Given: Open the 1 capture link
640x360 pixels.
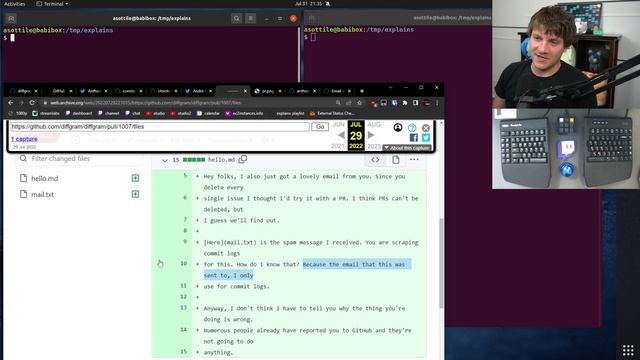Looking at the screenshot, I should point(24,139).
